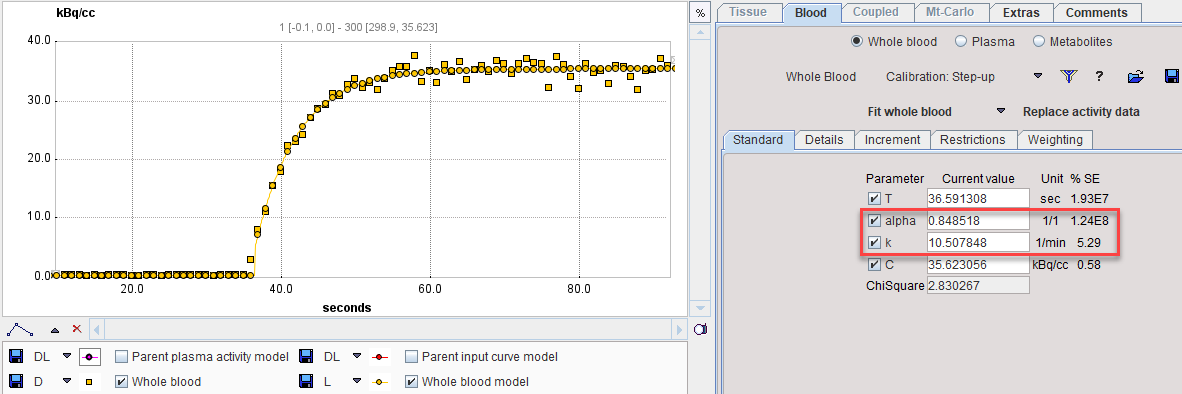Click the vertical scrollbar down arrow beside the plot

pyautogui.click(x=700, y=307)
